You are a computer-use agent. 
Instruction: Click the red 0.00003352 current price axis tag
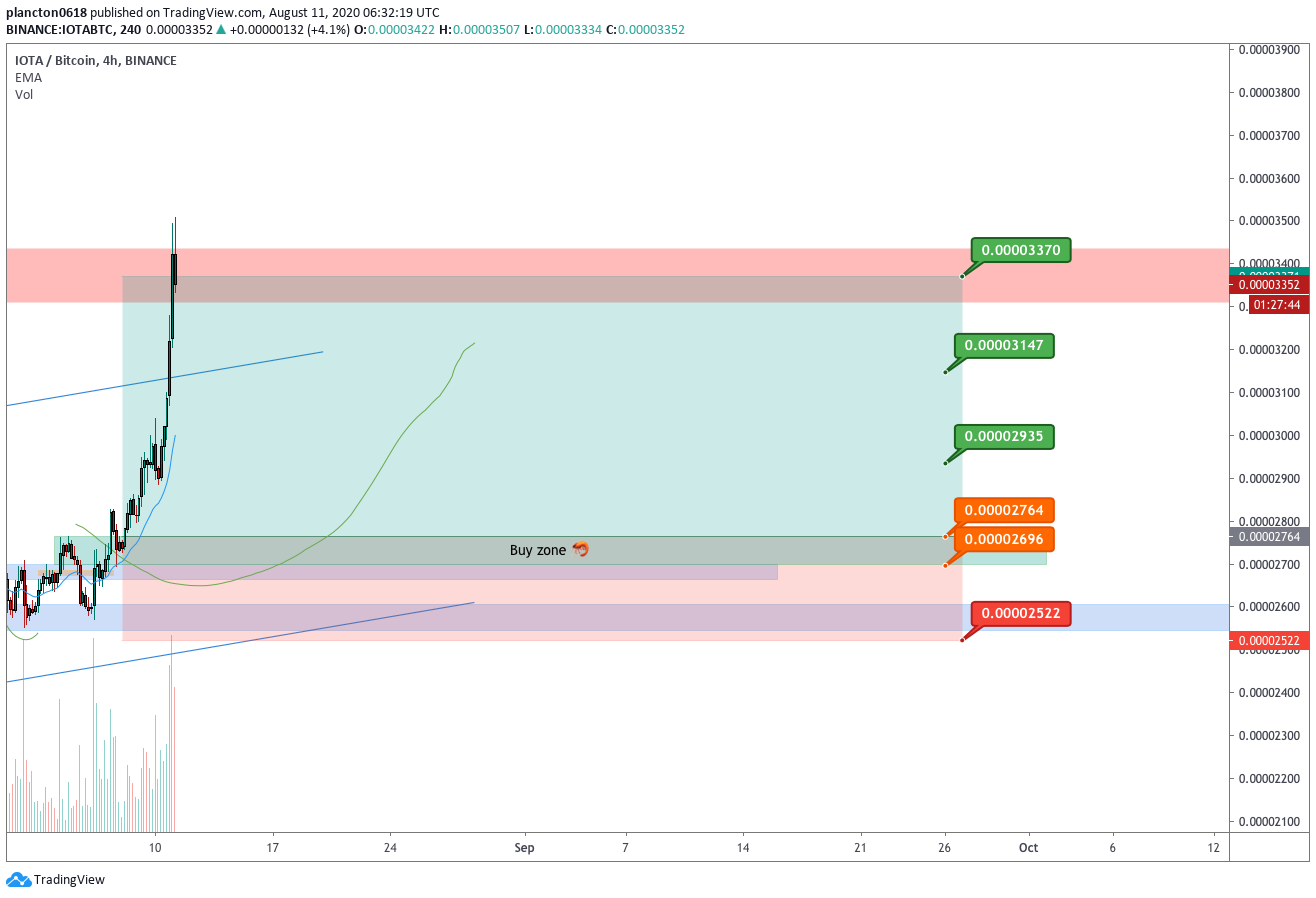[1270, 285]
